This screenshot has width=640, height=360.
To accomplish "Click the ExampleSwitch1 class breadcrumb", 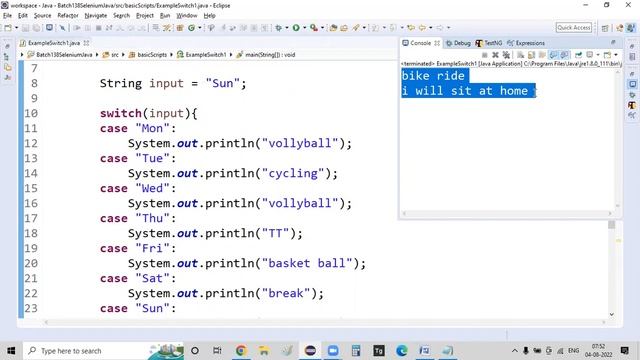I will click(202, 55).
